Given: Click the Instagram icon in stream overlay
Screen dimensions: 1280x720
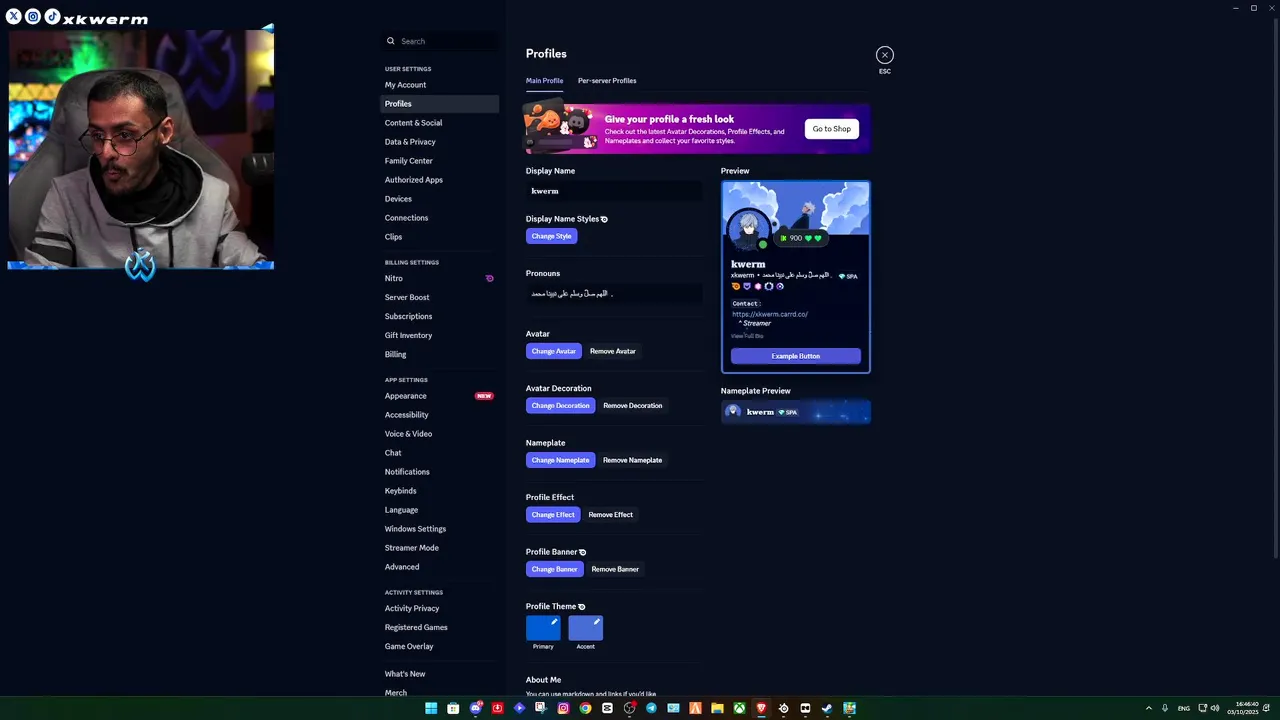Looking at the screenshot, I should coord(33,16).
